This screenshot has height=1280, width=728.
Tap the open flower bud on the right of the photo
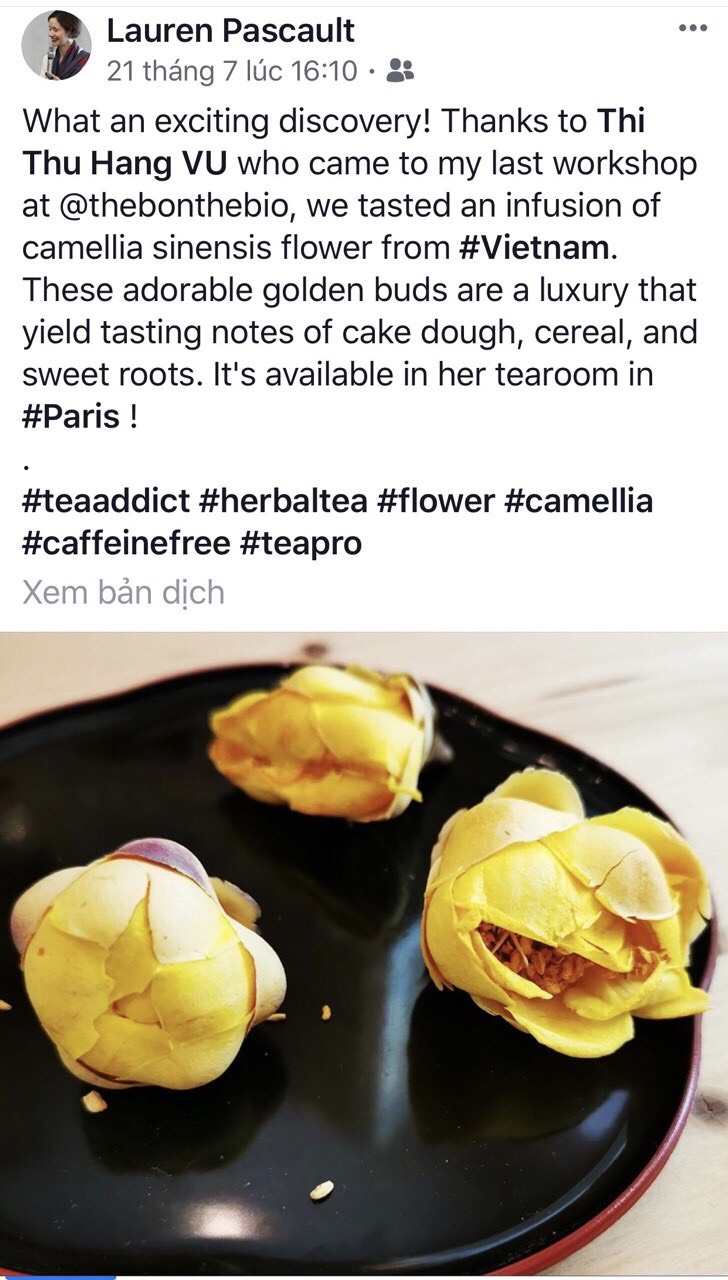click(x=565, y=912)
